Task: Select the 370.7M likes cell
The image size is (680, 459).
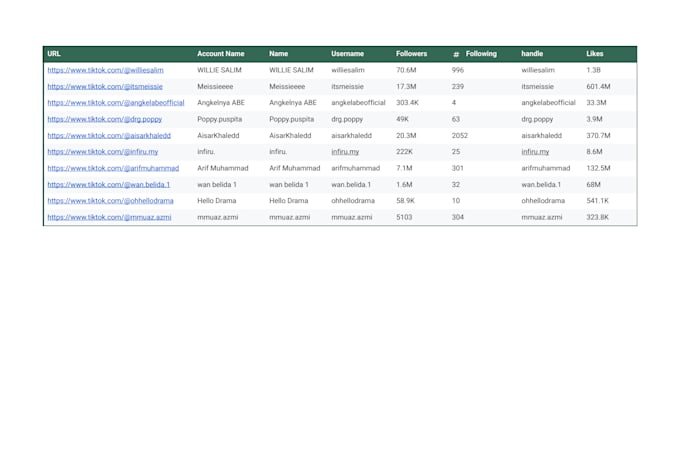Action: point(598,136)
